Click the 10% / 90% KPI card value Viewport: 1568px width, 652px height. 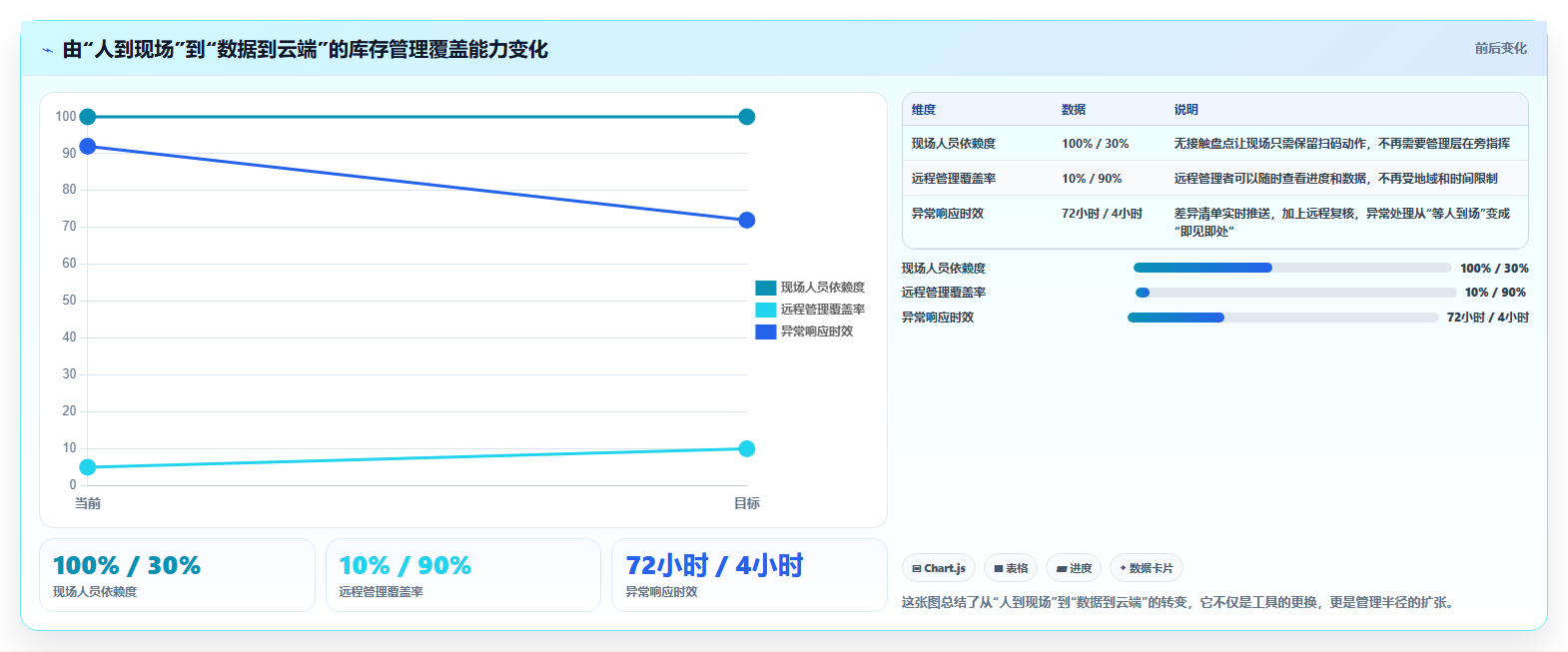point(405,566)
